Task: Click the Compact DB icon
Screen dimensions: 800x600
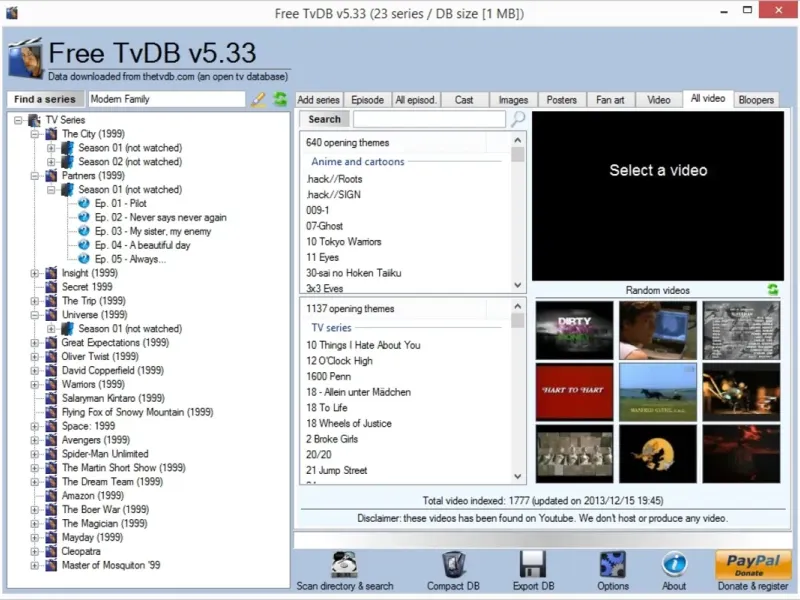Action: click(x=452, y=564)
